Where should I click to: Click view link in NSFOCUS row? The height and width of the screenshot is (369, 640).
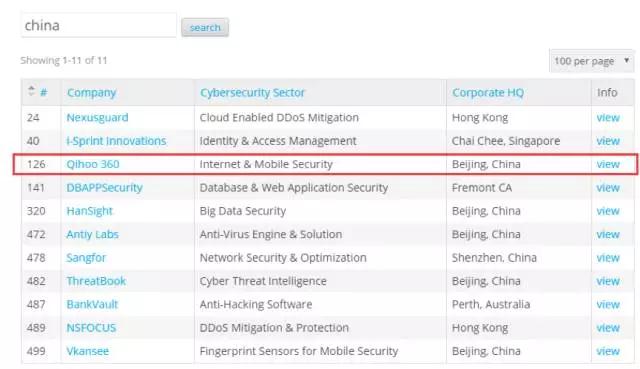tap(608, 327)
